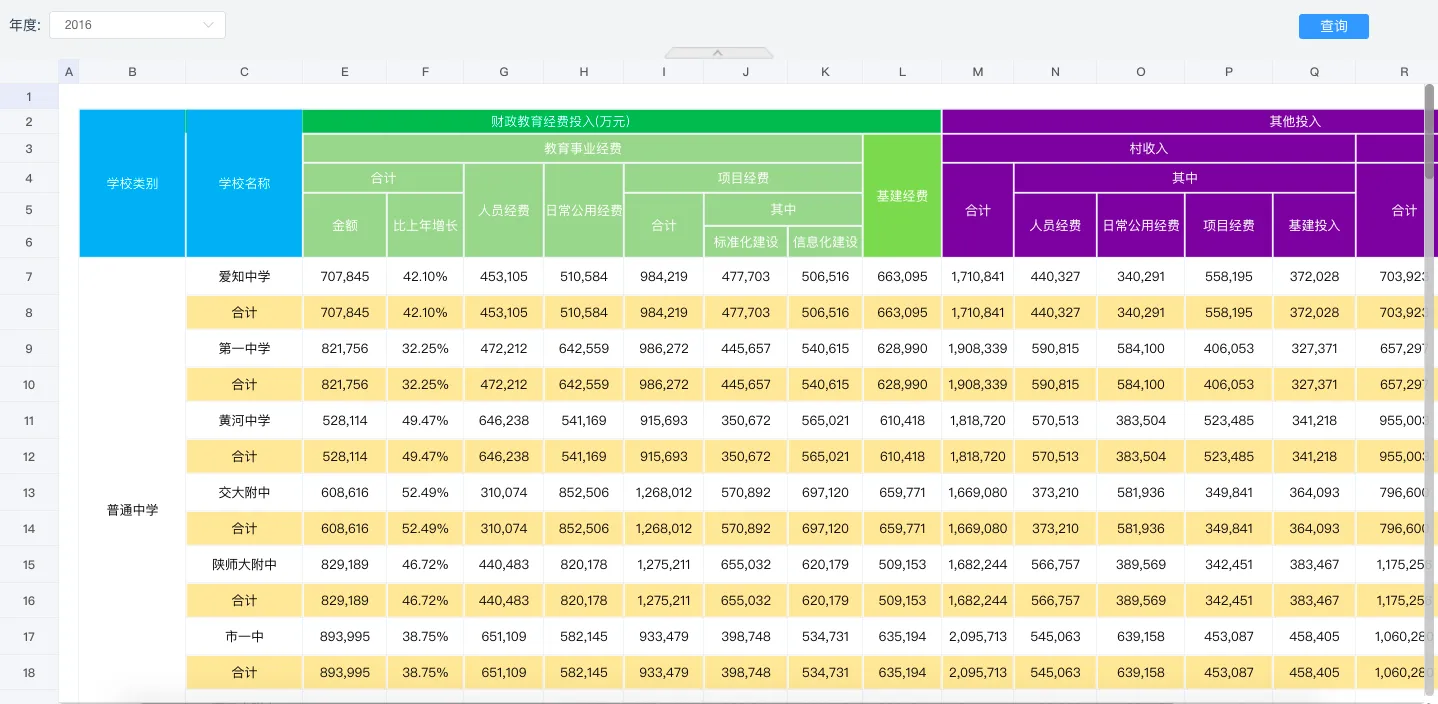Open the 年度 2016 year dropdown
The width and height of the screenshot is (1438, 704).
pos(137,25)
